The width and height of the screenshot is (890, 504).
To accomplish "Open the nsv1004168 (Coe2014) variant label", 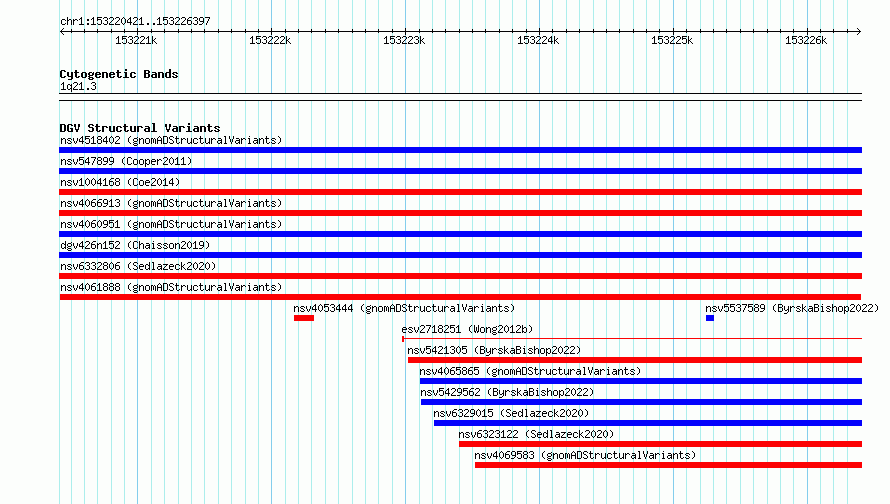I will click(x=120, y=182).
